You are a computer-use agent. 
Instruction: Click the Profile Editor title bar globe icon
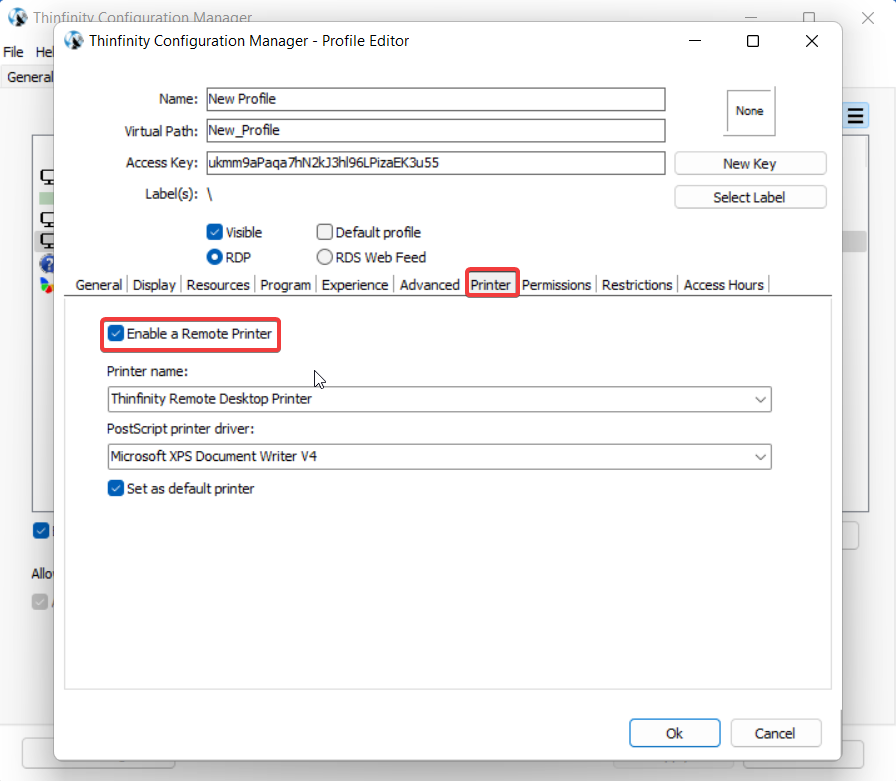pyautogui.click(x=73, y=41)
